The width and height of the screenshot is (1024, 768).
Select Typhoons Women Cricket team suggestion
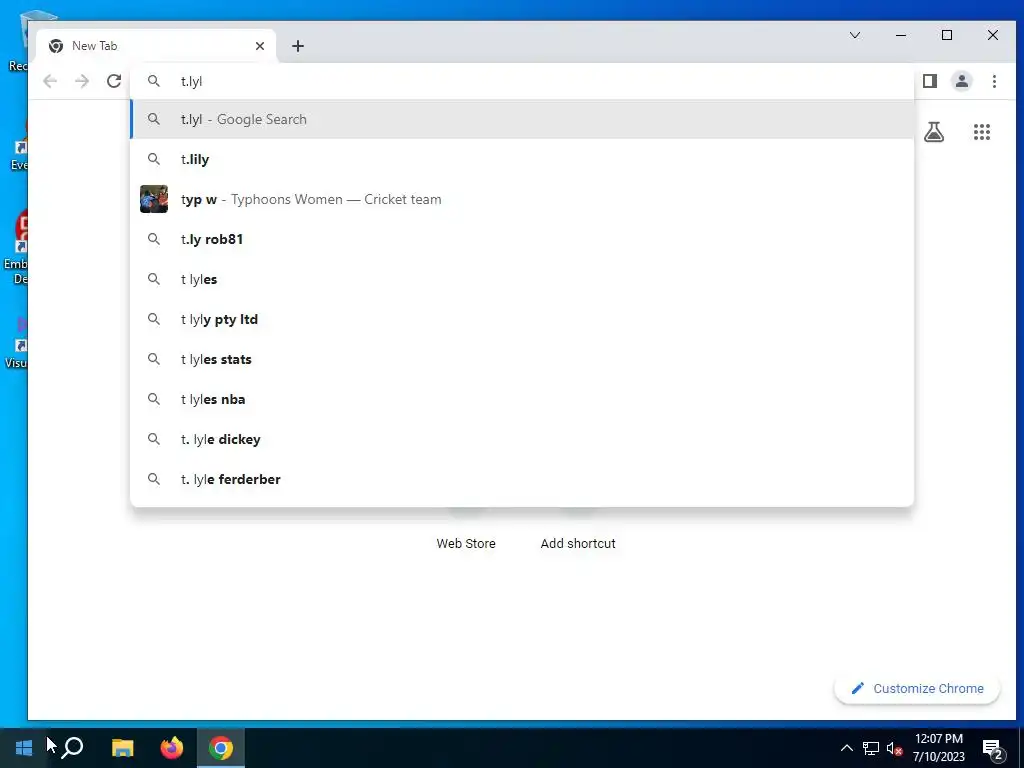click(522, 199)
